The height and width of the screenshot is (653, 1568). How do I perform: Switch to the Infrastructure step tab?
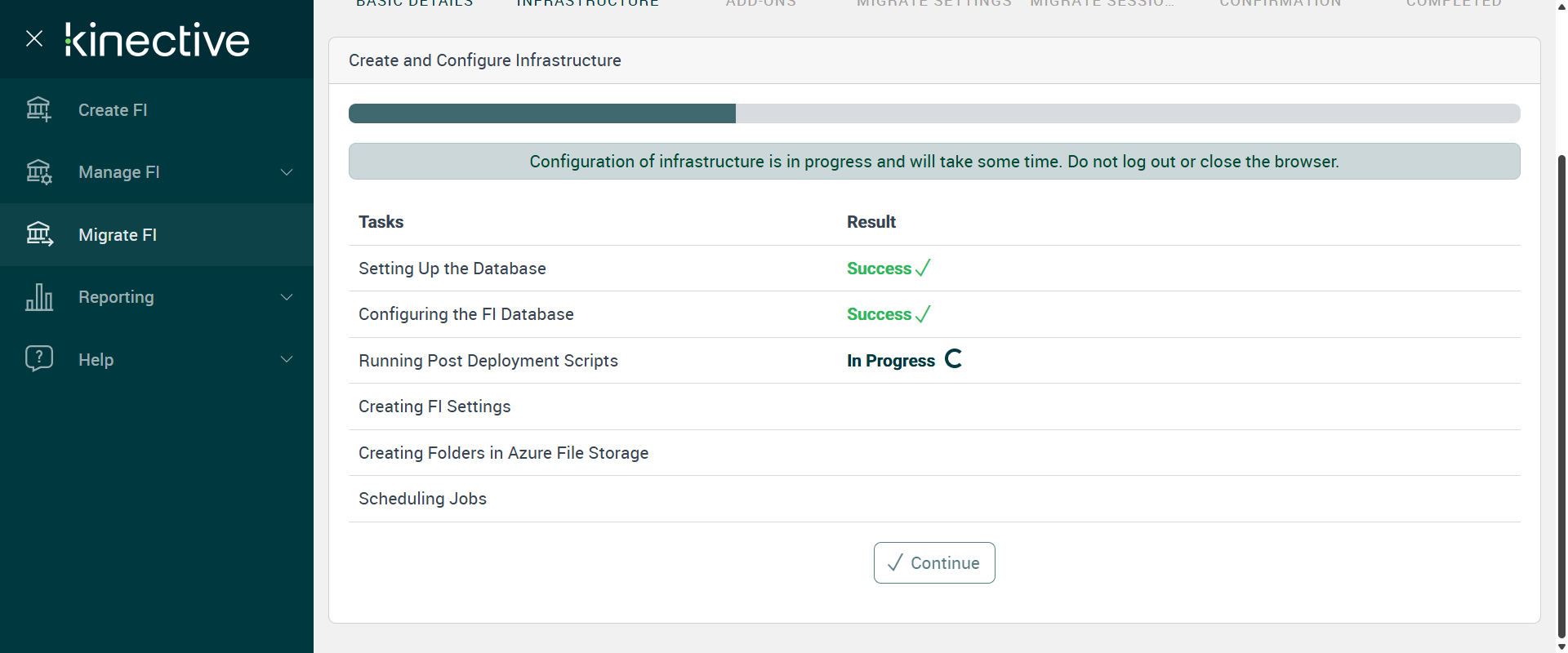[x=588, y=4]
